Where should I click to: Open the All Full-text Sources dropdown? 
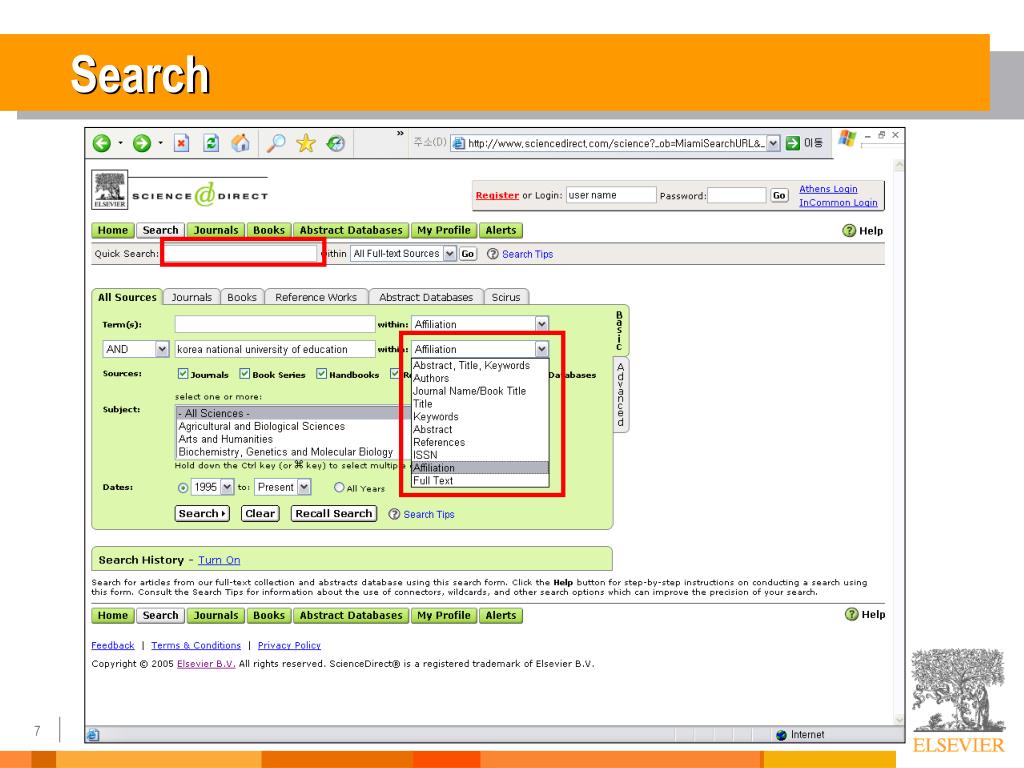click(449, 253)
